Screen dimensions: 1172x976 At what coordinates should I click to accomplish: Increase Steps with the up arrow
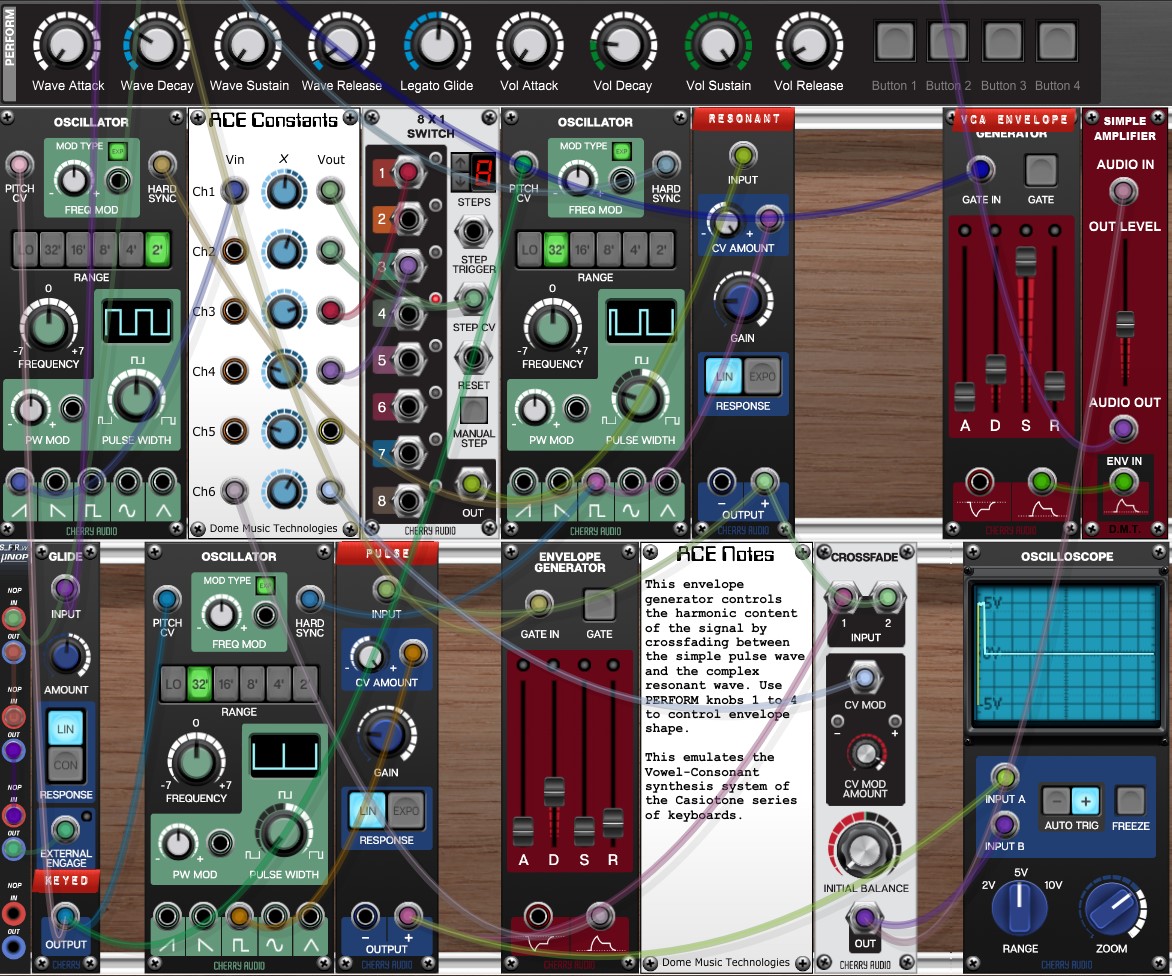click(x=460, y=162)
